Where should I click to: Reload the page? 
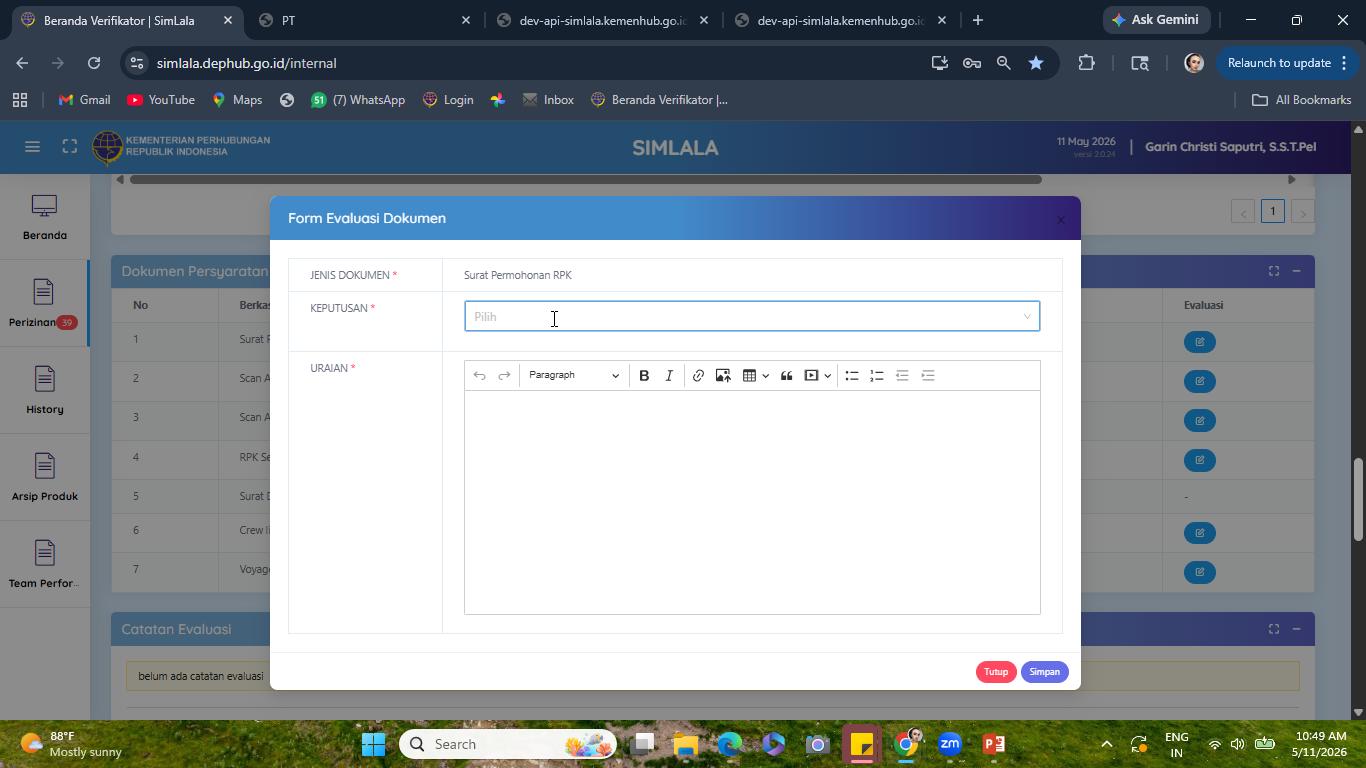coord(94,63)
